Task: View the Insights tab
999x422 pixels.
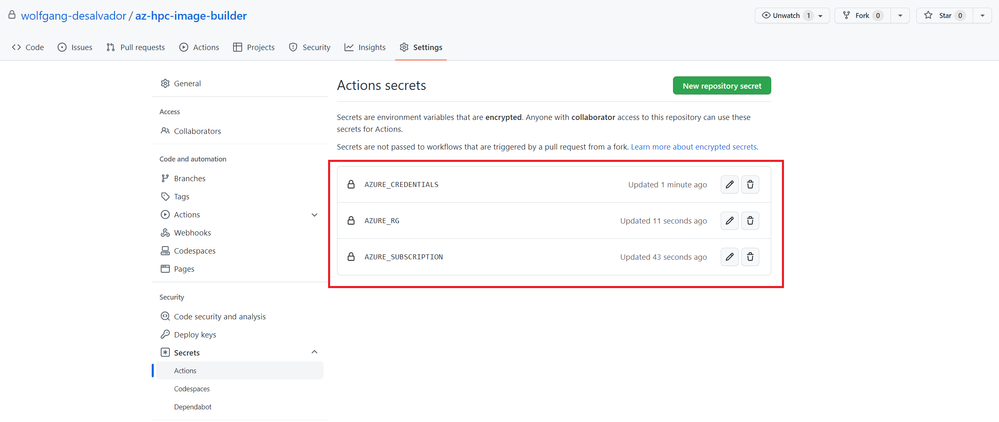Action: tap(365, 47)
